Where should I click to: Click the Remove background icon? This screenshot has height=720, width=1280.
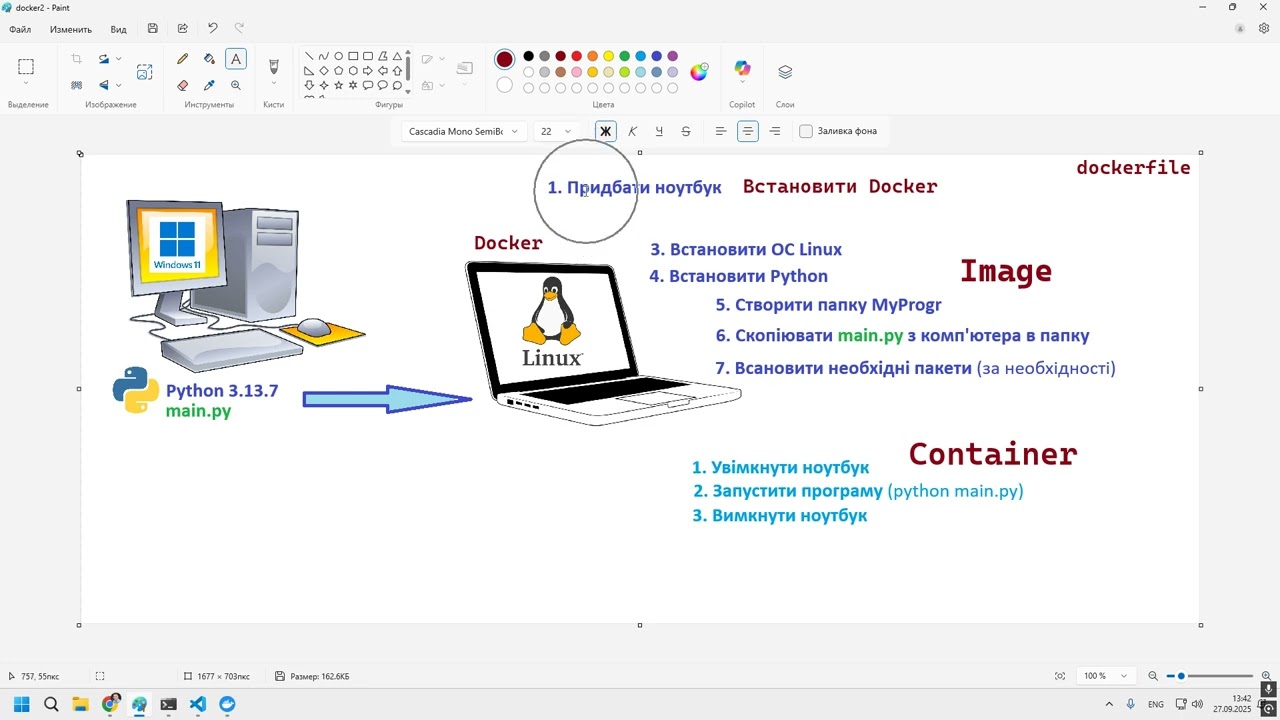click(x=76, y=86)
